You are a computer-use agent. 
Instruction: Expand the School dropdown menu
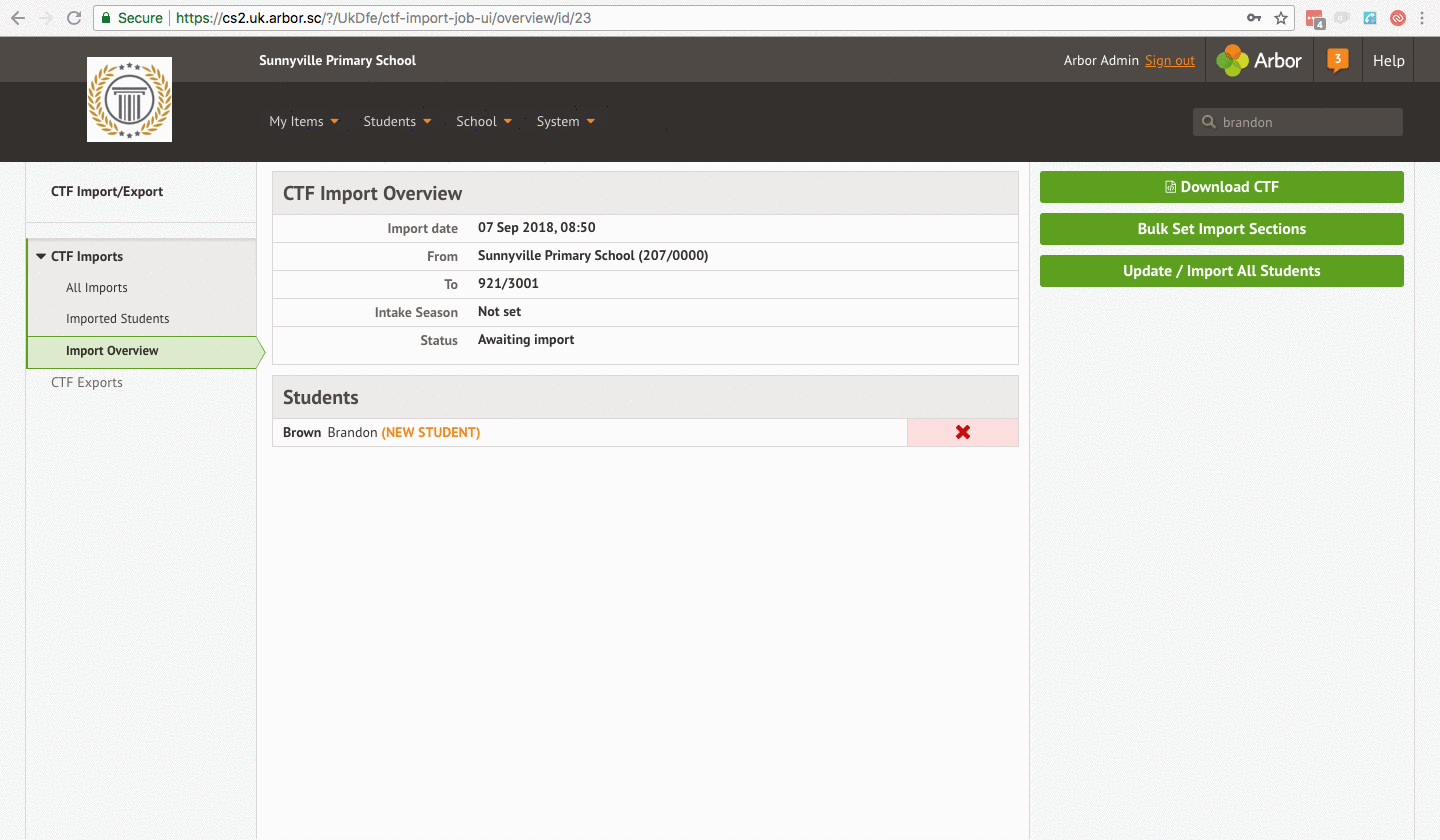coord(483,121)
